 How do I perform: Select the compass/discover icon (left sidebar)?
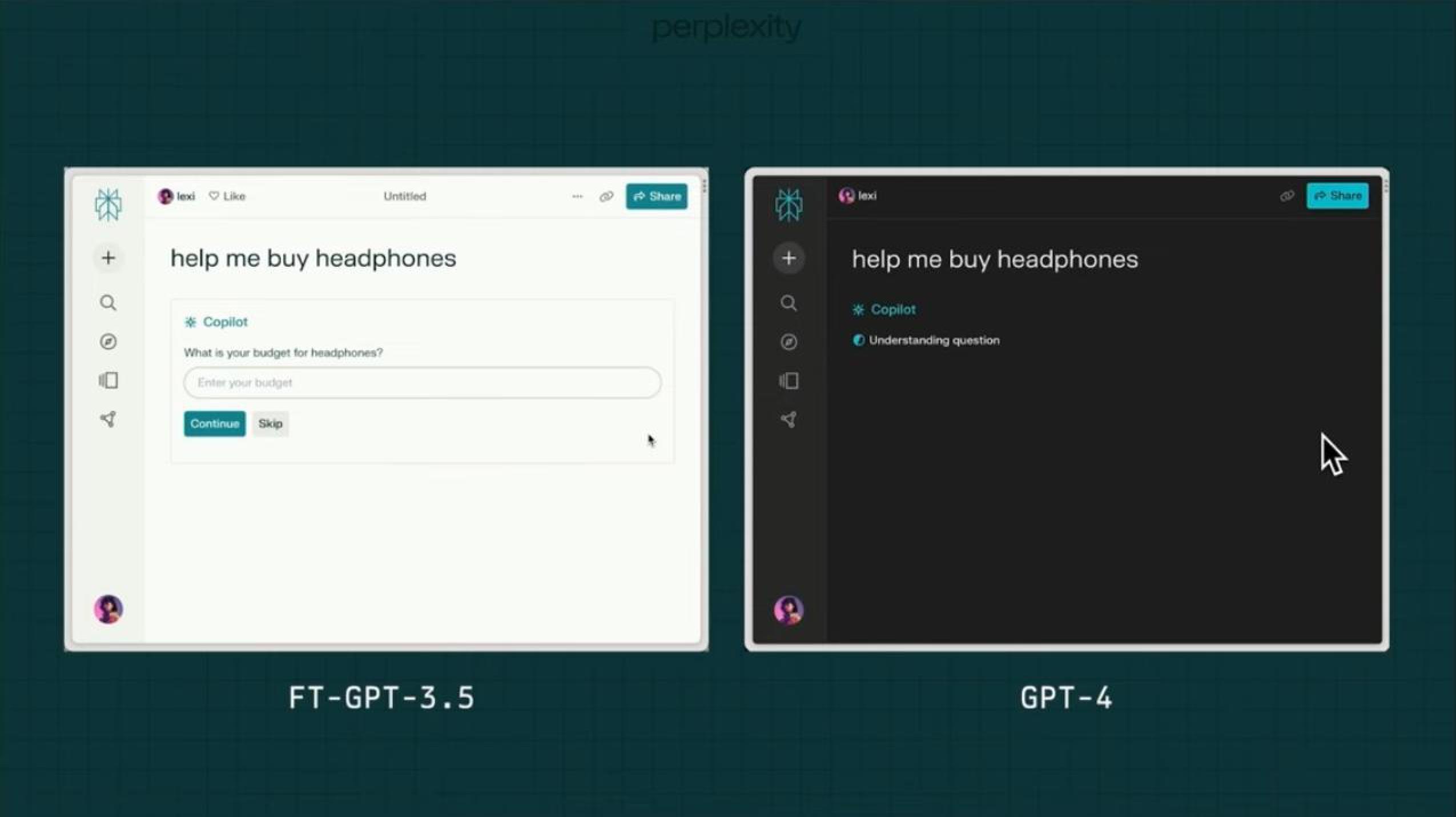[108, 341]
